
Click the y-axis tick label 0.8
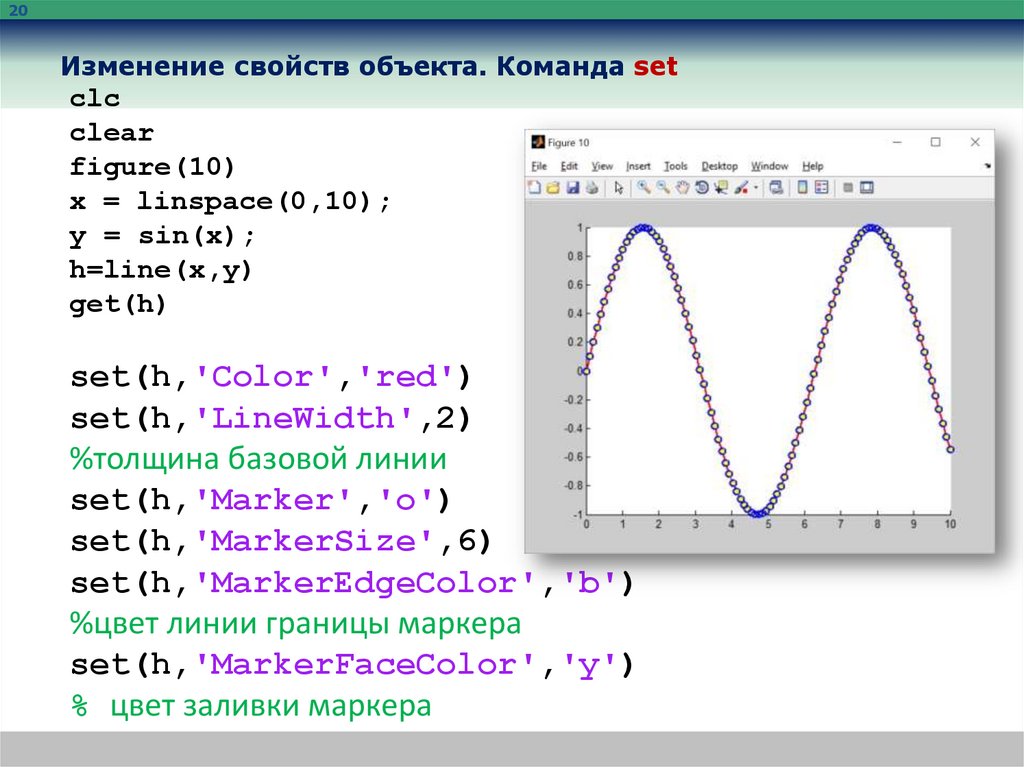coord(574,256)
